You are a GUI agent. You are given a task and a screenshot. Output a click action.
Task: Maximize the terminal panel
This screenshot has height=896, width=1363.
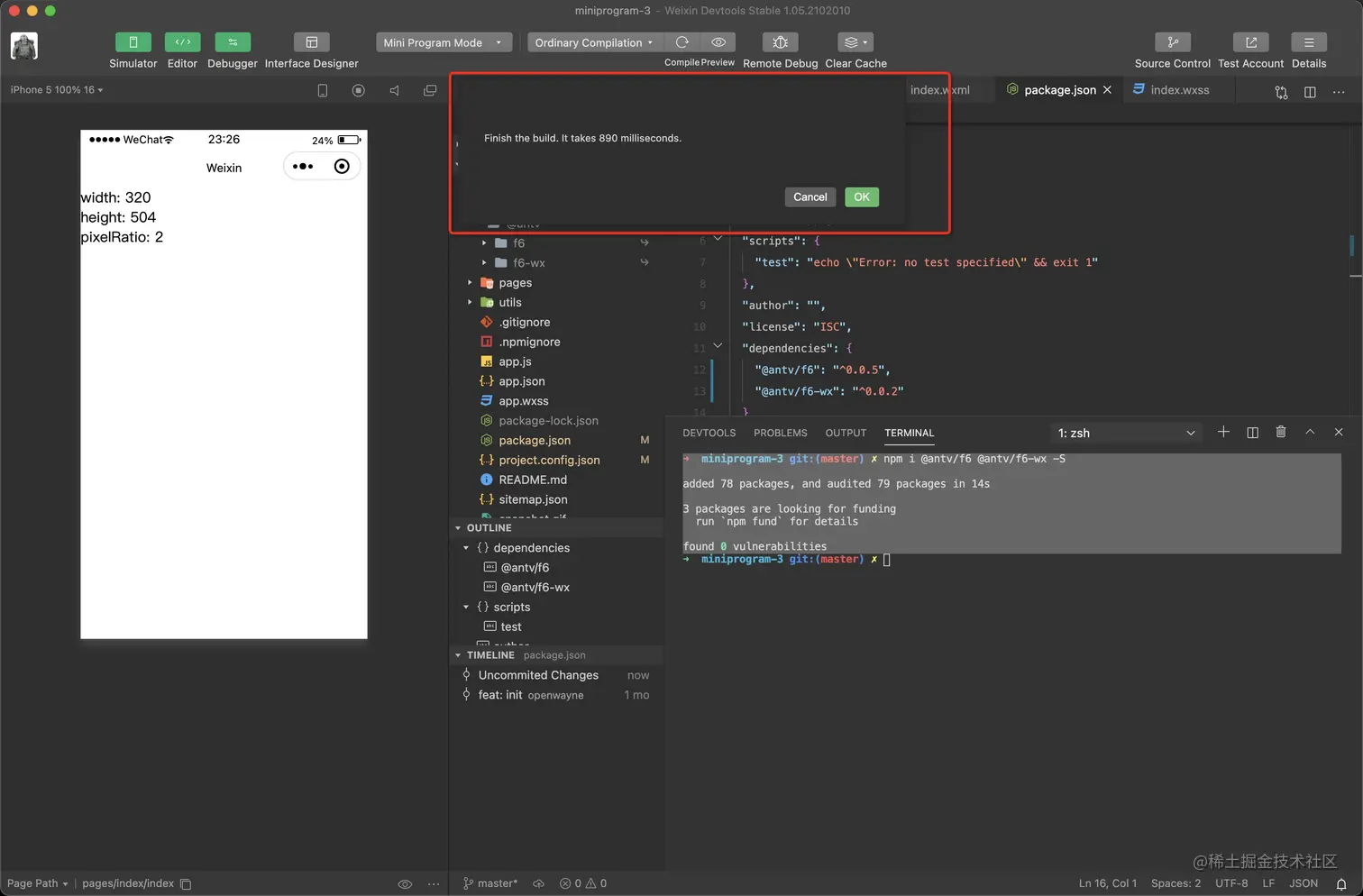[1310, 433]
